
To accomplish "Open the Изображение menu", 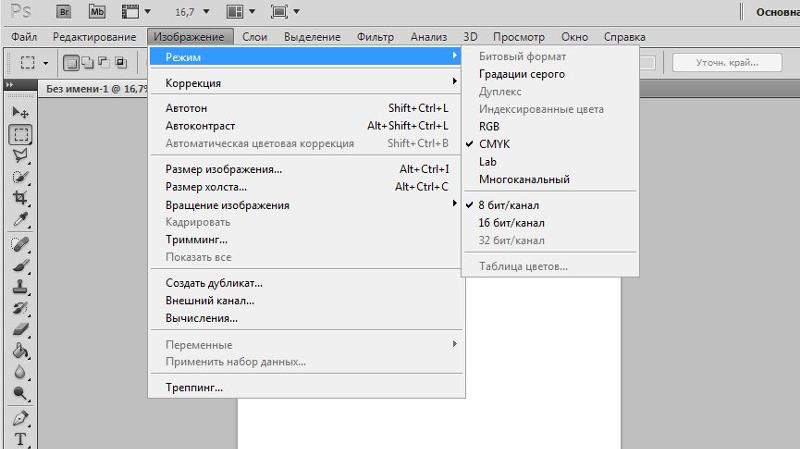I will pyautogui.click(x=189, y=37).
